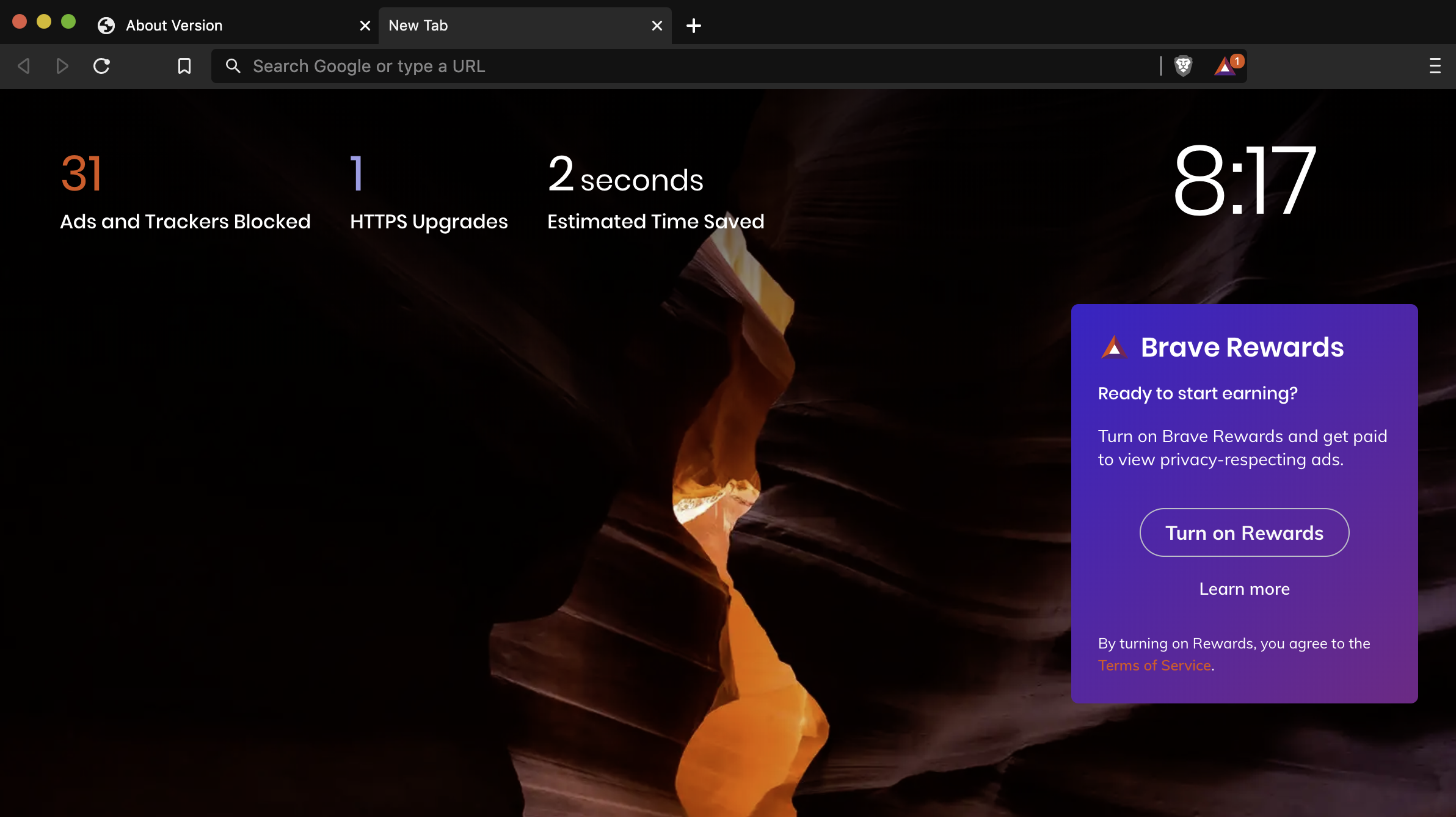Viewport: 1456px width, 817px height.
Task: Close the New Tab tab
Action: (657, 26)
